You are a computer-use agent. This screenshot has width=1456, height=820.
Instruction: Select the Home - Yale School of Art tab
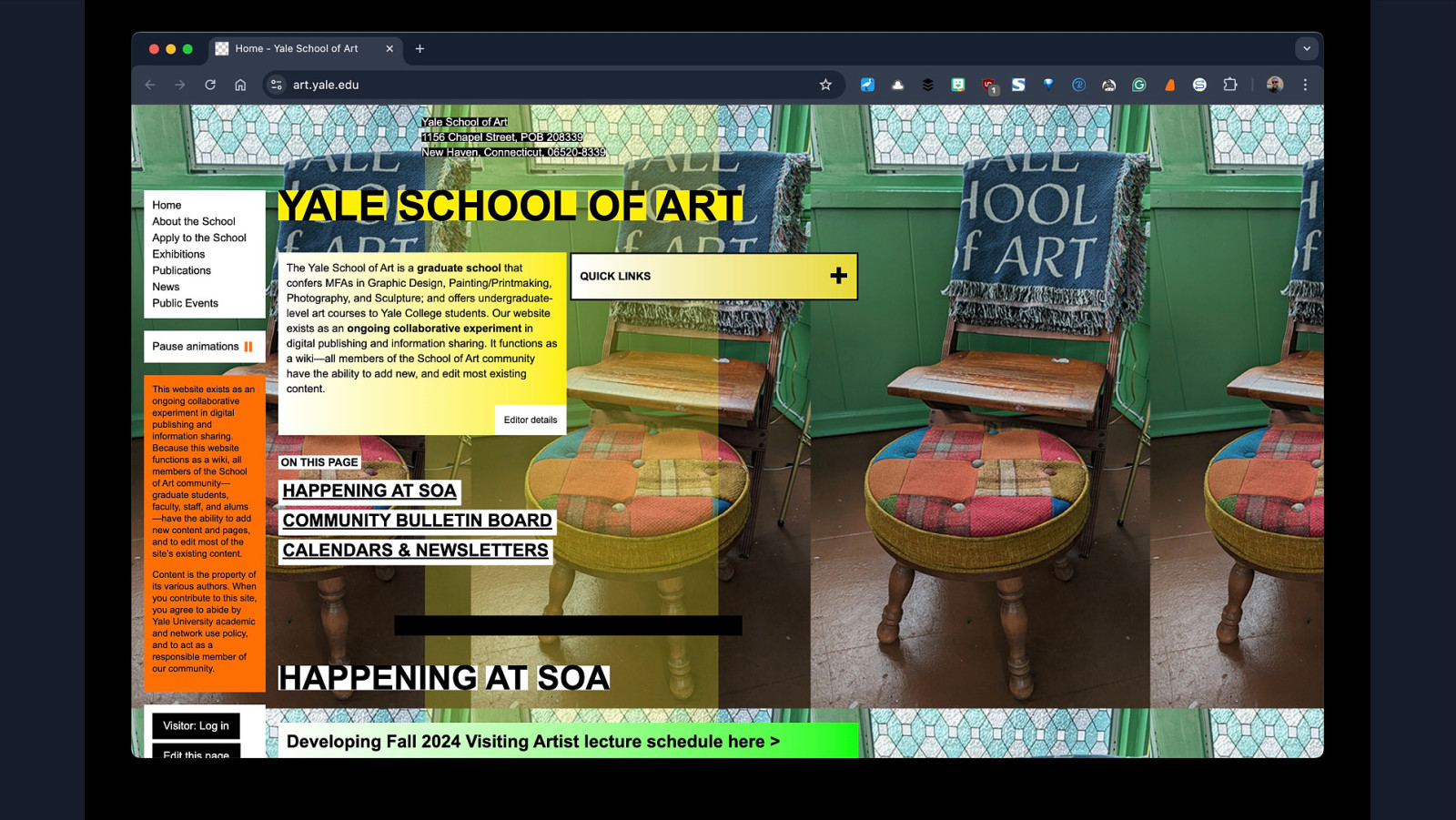(308, 49)
